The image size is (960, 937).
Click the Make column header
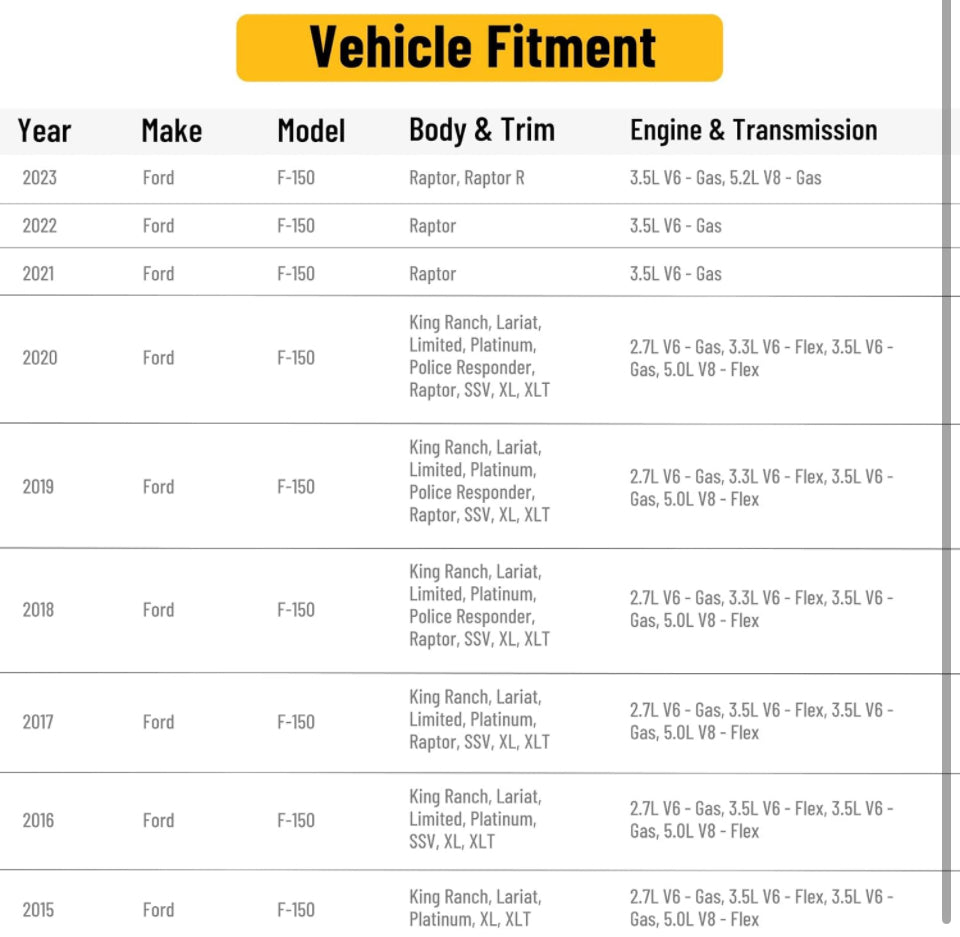(171, 130)
